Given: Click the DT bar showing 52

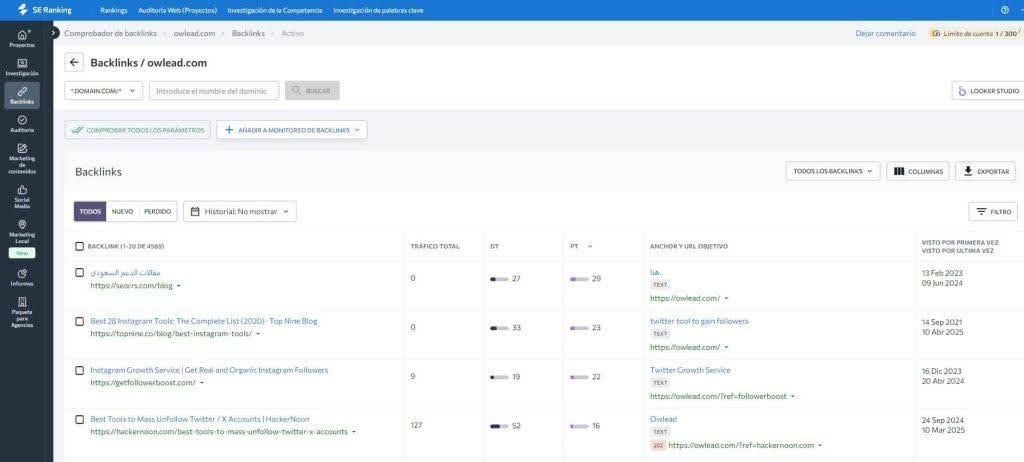Looking at the screenshot, I should coord(499,426).
